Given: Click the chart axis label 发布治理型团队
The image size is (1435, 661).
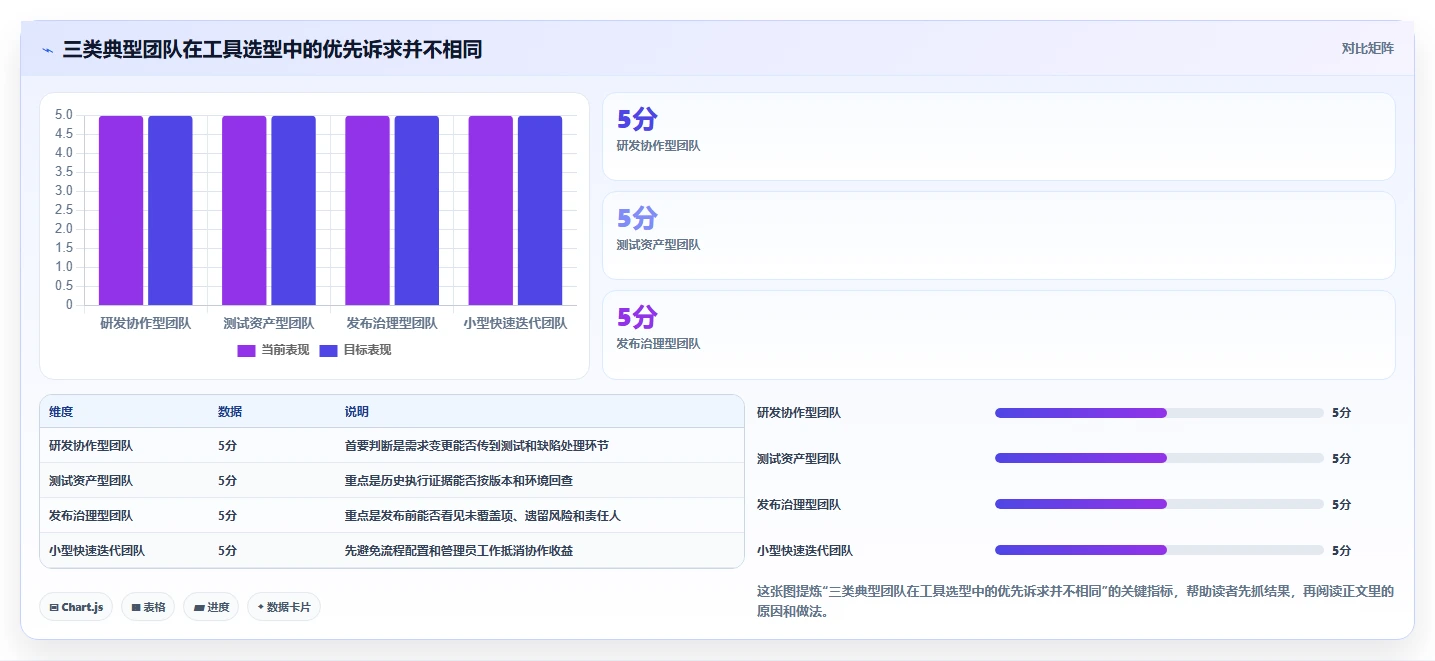Looking at the screenshot, I should [392, 323].
